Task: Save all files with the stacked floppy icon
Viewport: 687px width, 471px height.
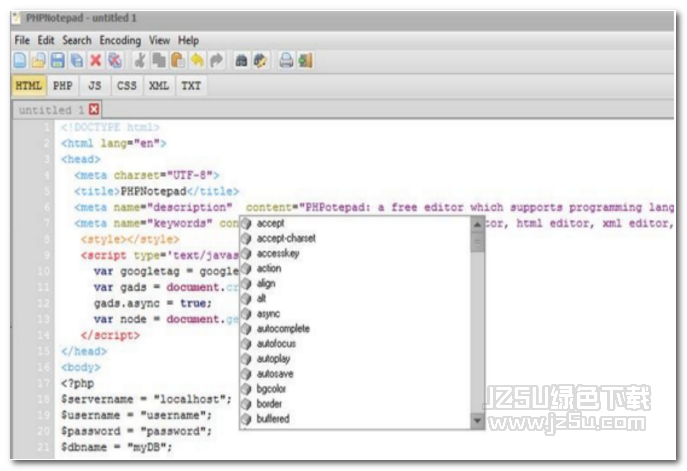Action: [77, 60]
